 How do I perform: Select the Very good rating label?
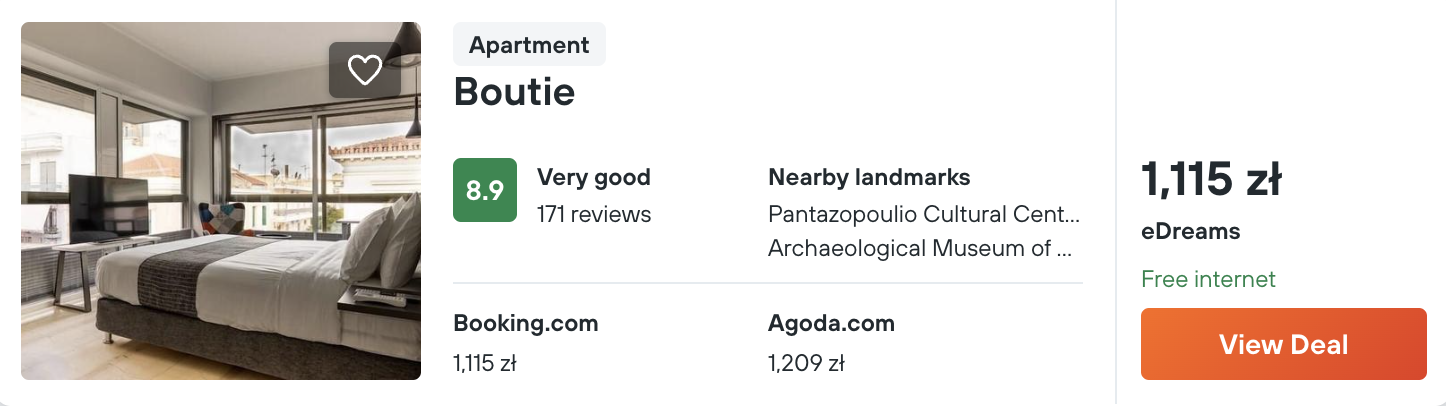pyautogui.click(x=594, y=178)
